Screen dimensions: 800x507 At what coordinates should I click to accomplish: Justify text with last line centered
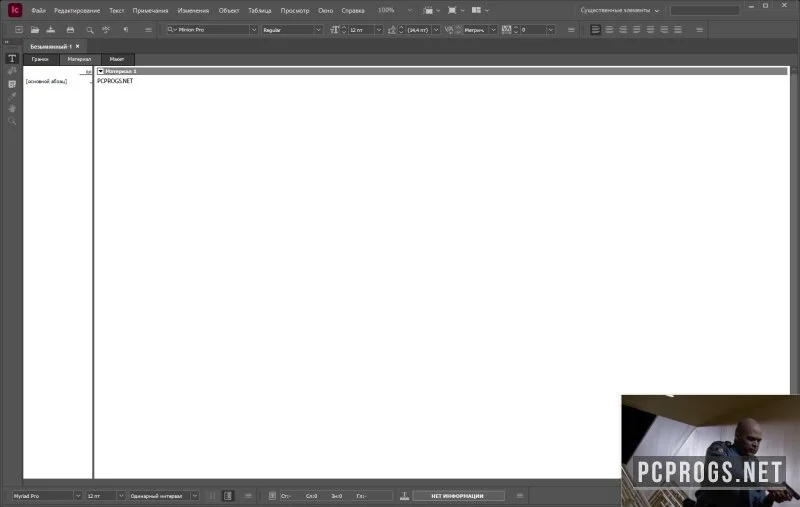pos(651,30)
